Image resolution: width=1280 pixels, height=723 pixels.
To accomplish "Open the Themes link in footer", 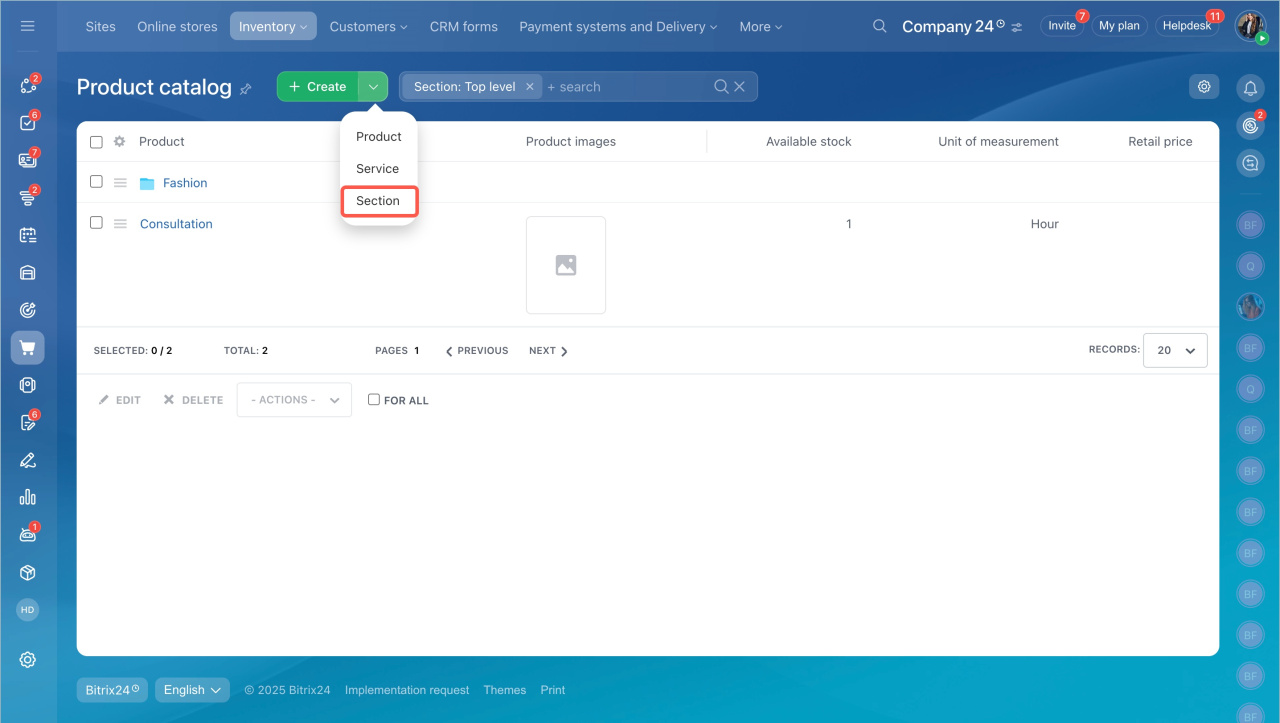I will tap(504, 690).
